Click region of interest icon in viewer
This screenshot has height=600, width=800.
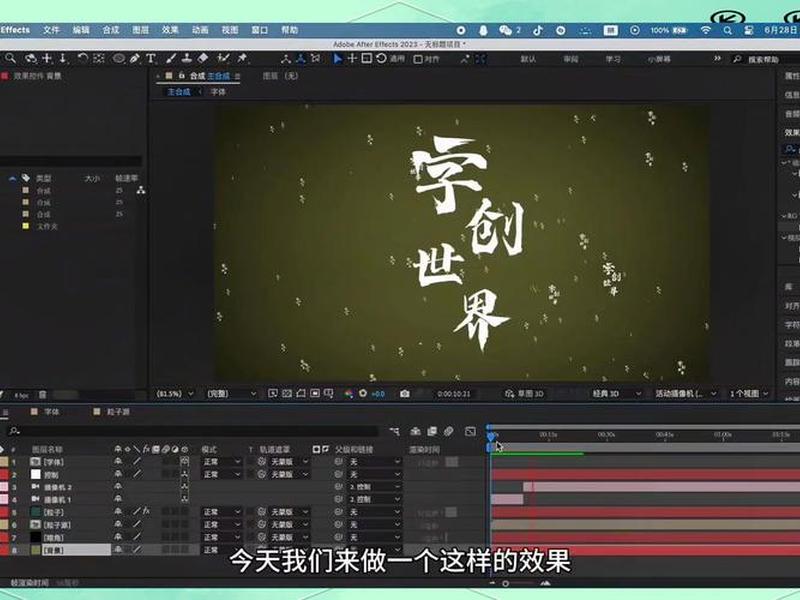pos(315,393)
